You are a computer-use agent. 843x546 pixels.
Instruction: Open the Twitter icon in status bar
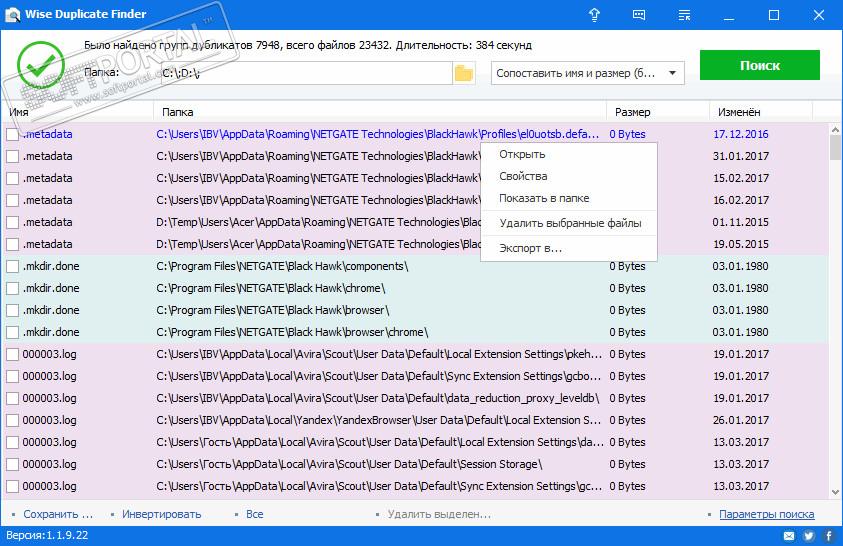[809, 536]
